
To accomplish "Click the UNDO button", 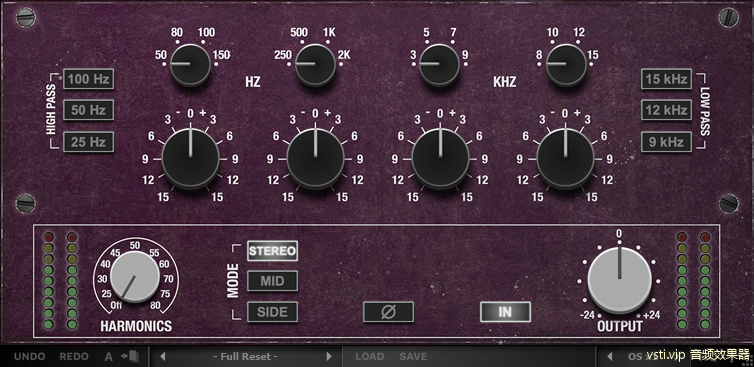I will click(x=30, y=356).
